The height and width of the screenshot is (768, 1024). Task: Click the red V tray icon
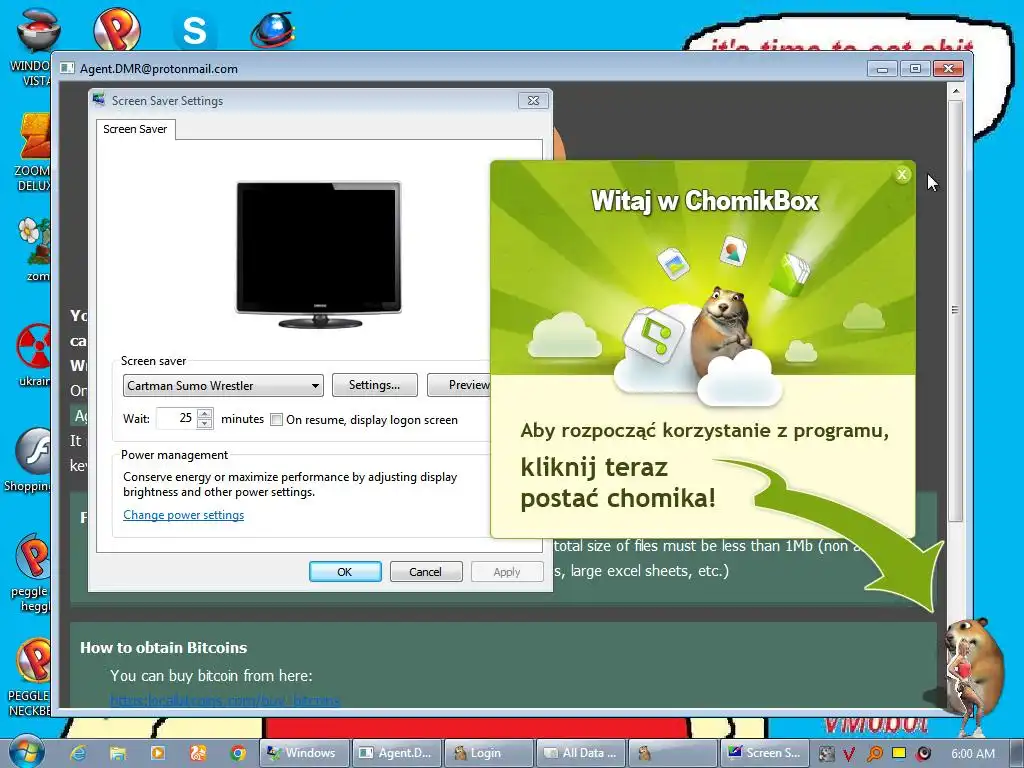pyautogui.click(x=849, y=754)
